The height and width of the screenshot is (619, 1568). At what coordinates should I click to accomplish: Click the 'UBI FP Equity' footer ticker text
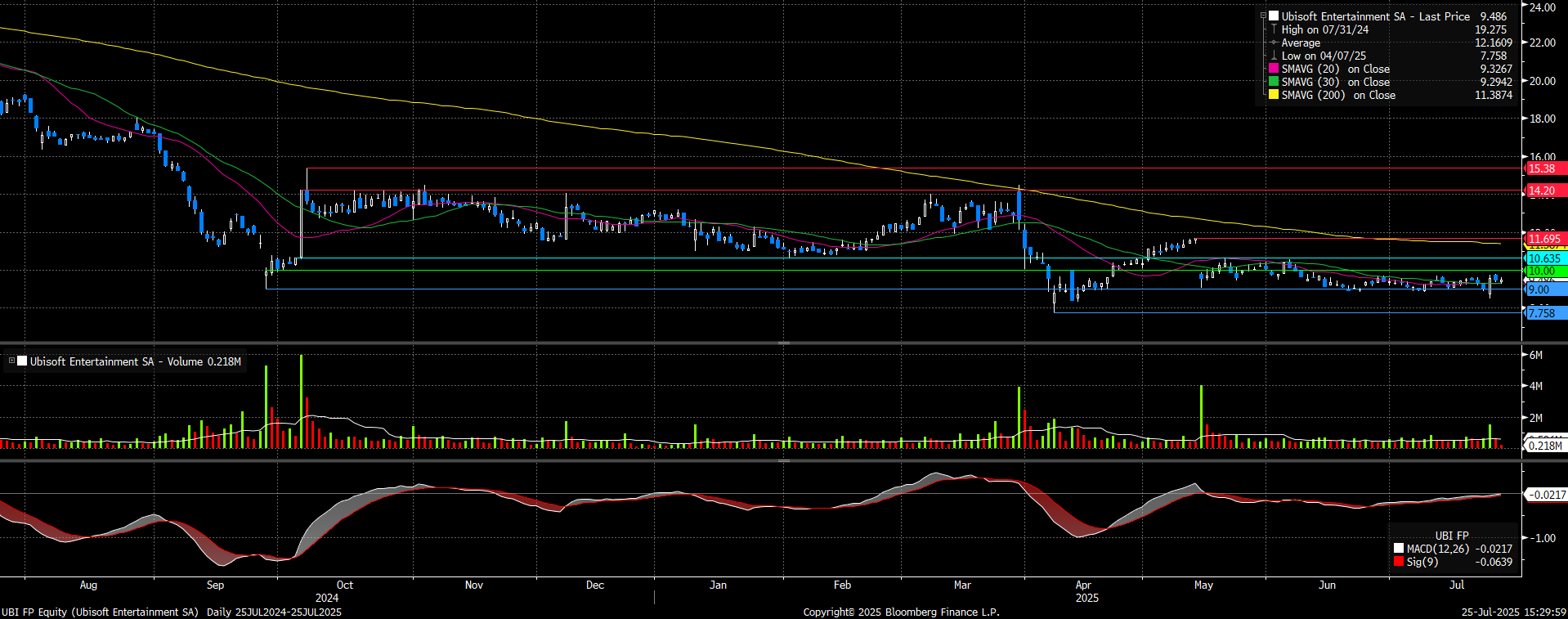(x=34, y=612)
